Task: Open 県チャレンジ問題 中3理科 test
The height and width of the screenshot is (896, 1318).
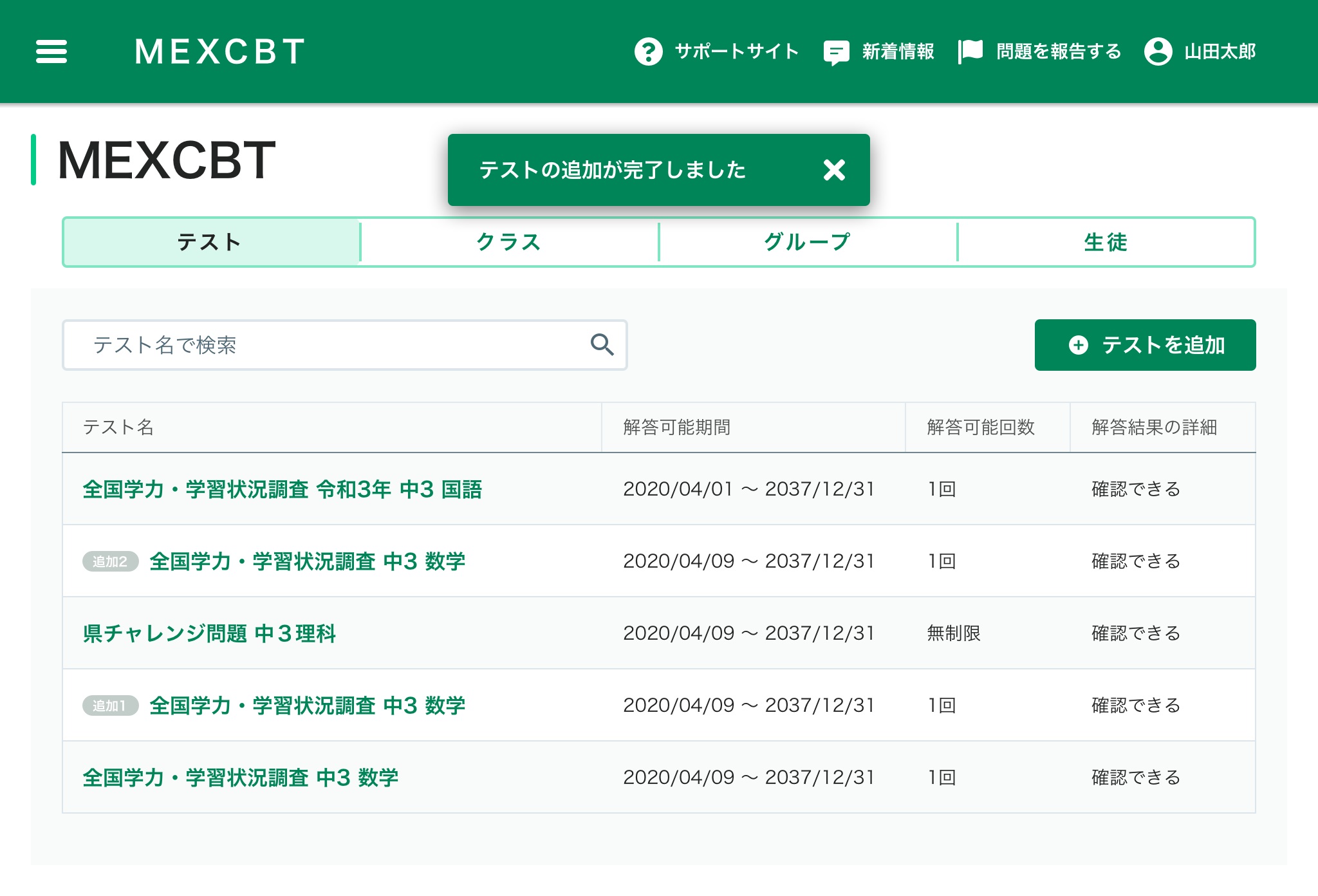Action: 209,633
